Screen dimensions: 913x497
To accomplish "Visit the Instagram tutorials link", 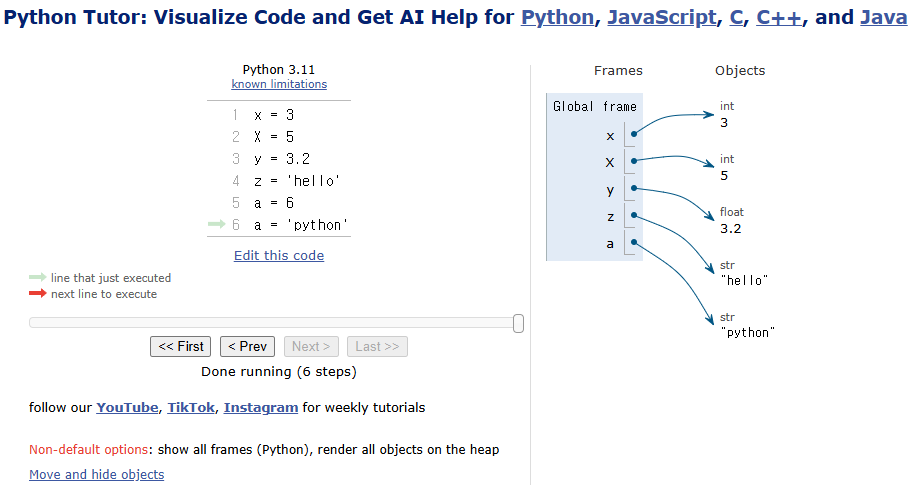I will [261, 407].
